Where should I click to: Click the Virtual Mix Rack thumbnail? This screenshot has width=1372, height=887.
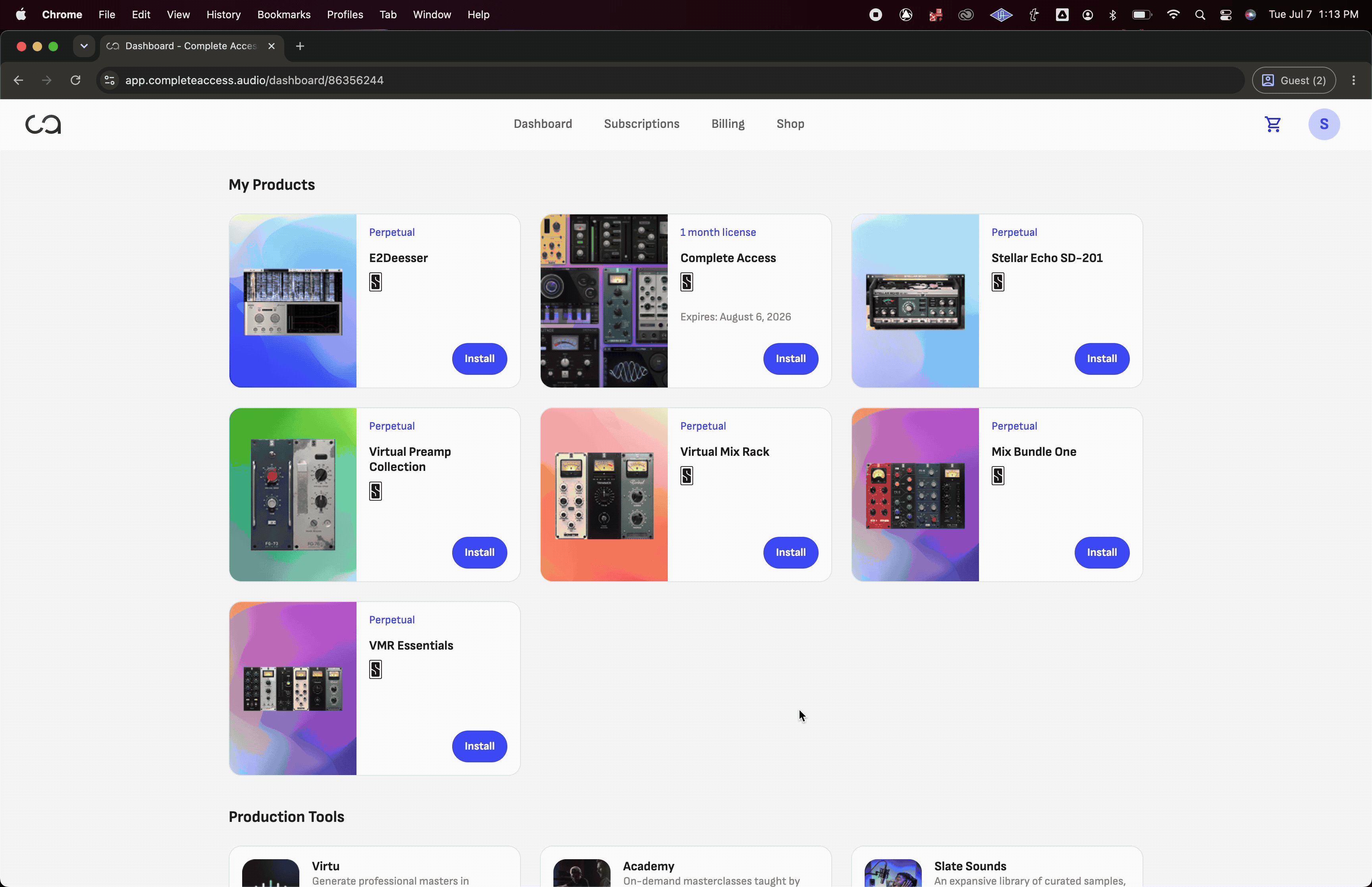604,495
